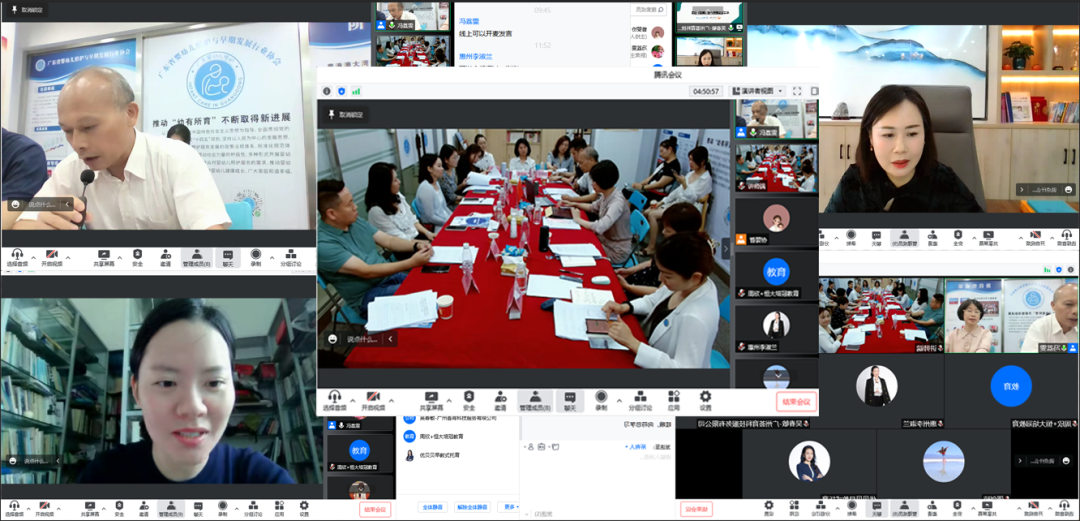Screen dimensions: 1080x521
Task: Expand recording caret in elder man's window
Action: click(271, 258)
